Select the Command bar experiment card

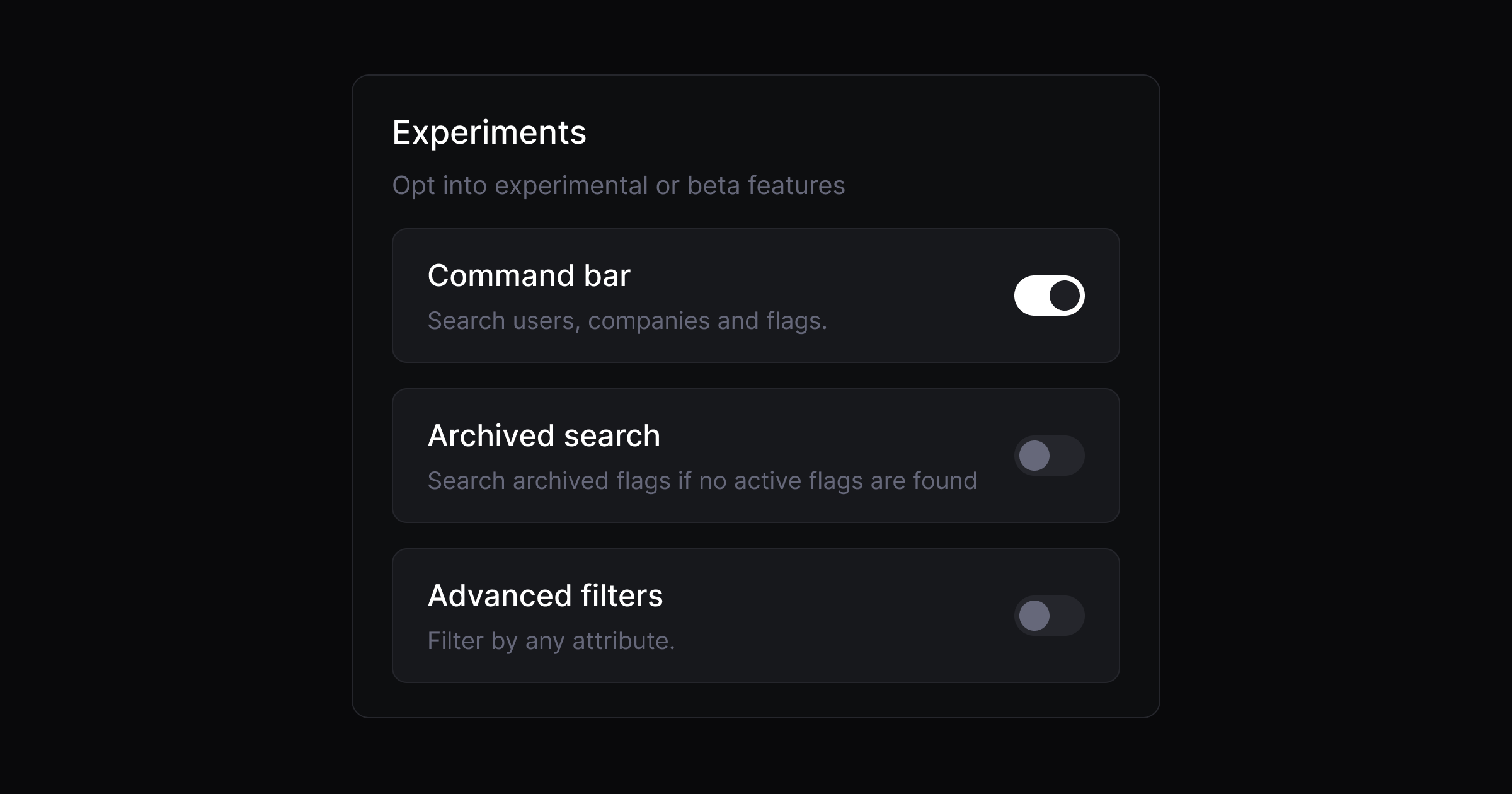point(755,296)
